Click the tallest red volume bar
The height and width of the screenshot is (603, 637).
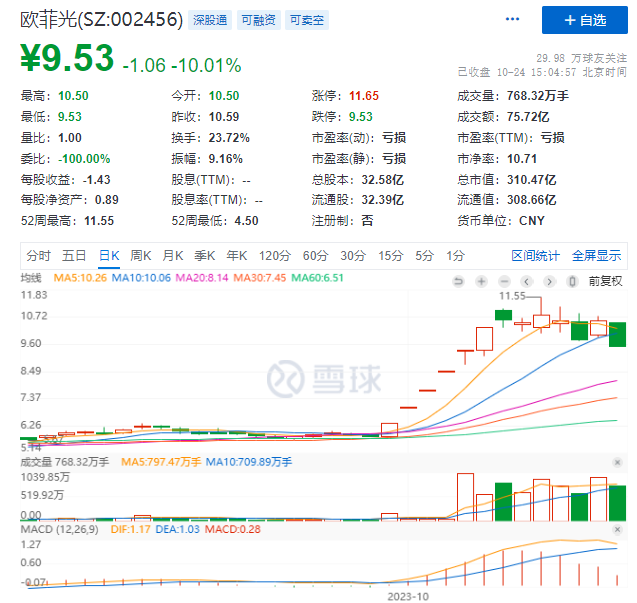465,497
